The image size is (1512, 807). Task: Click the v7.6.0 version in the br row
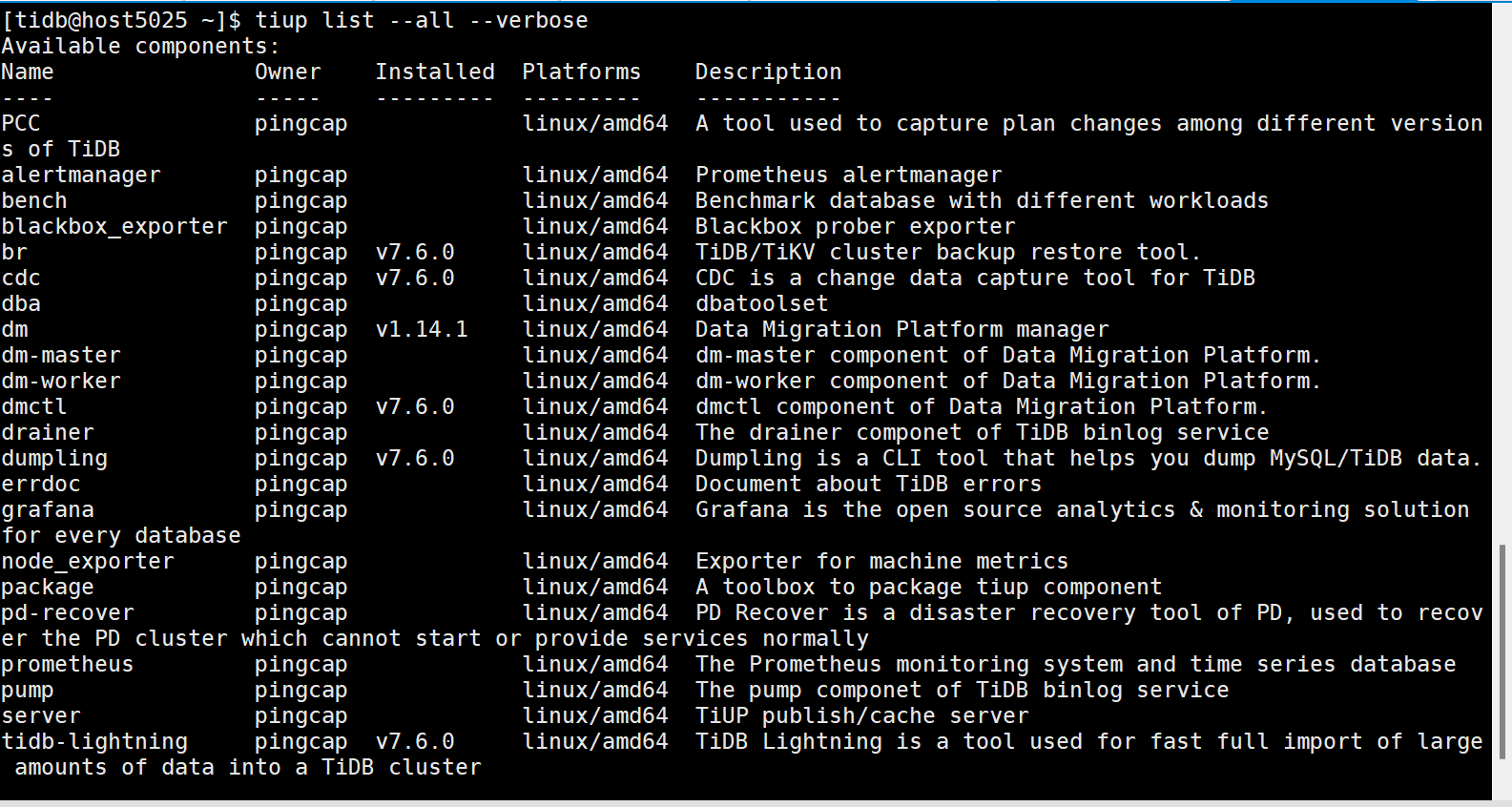click(x=415, y=252)
